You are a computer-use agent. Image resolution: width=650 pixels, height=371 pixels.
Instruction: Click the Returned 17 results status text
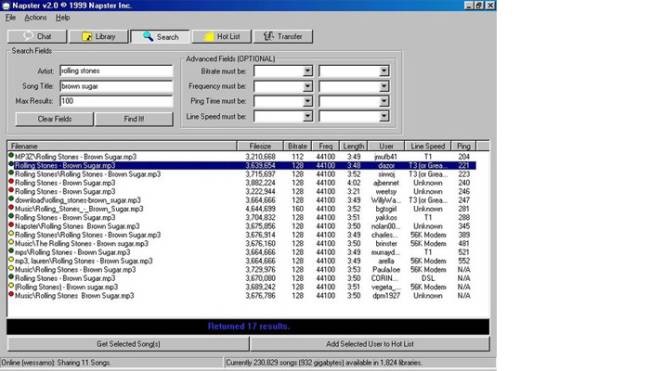click(x=248, y=327)
